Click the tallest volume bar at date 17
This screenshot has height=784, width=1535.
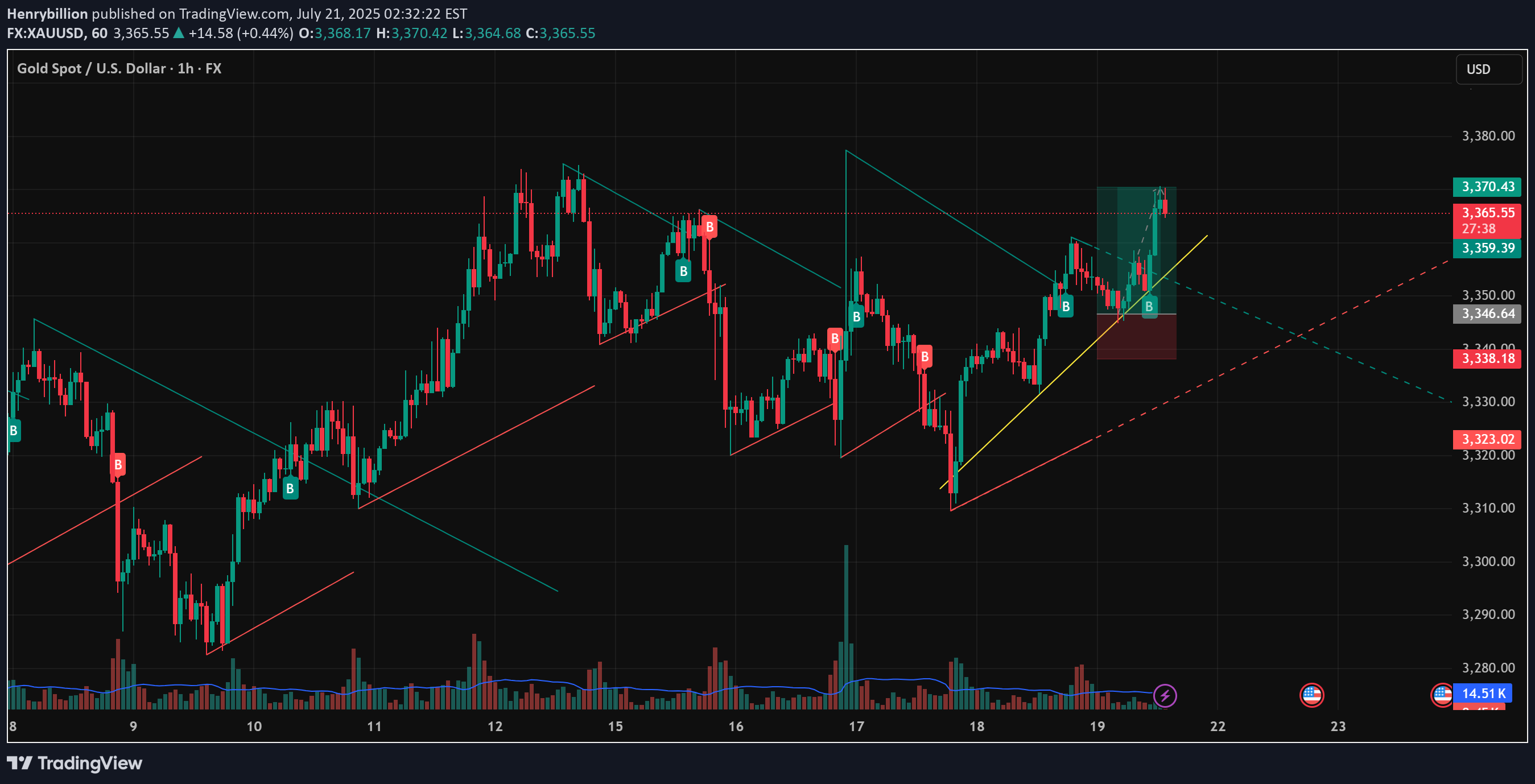click(x=846, y=627)
